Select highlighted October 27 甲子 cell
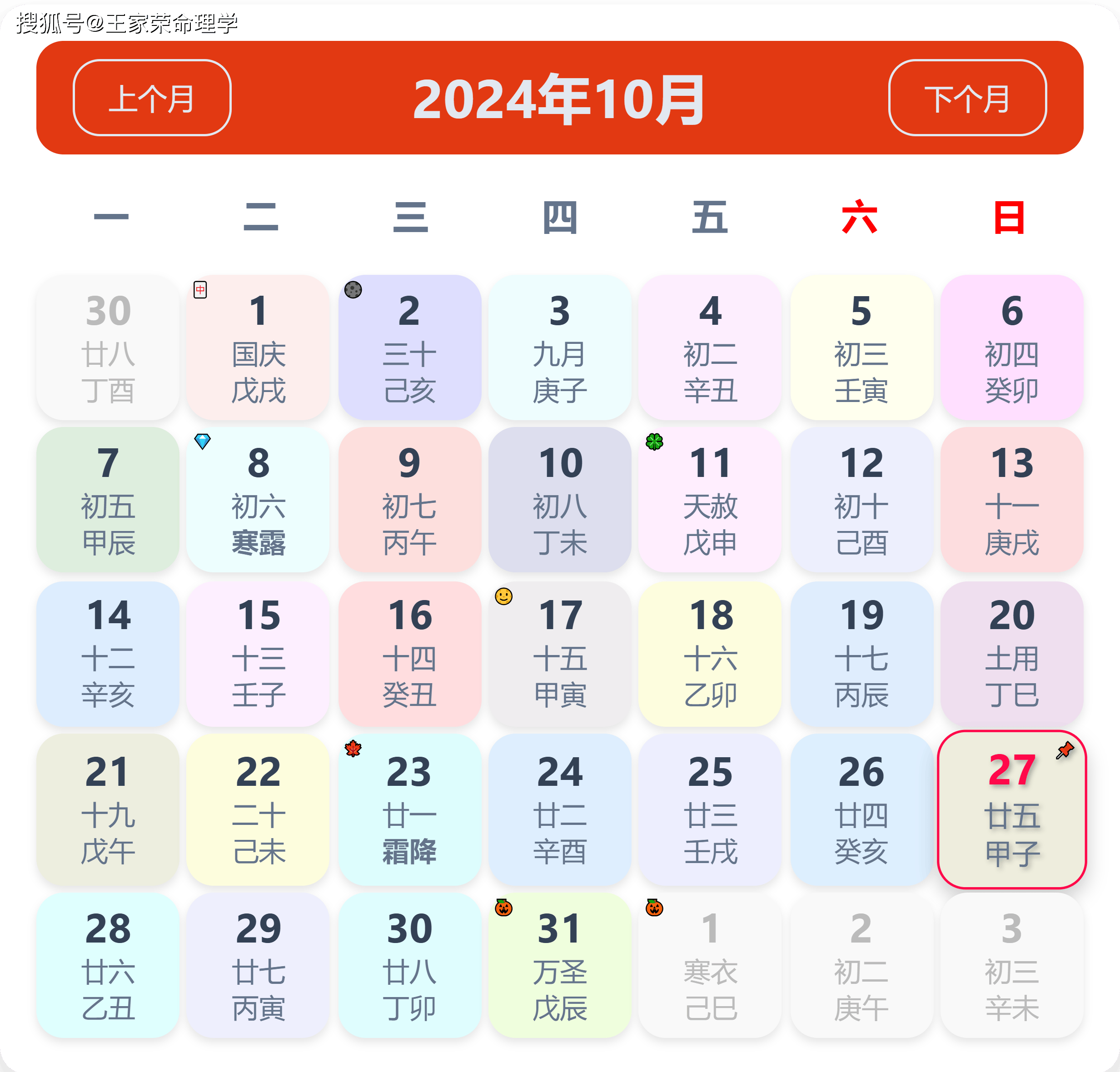 point(1012,810)
